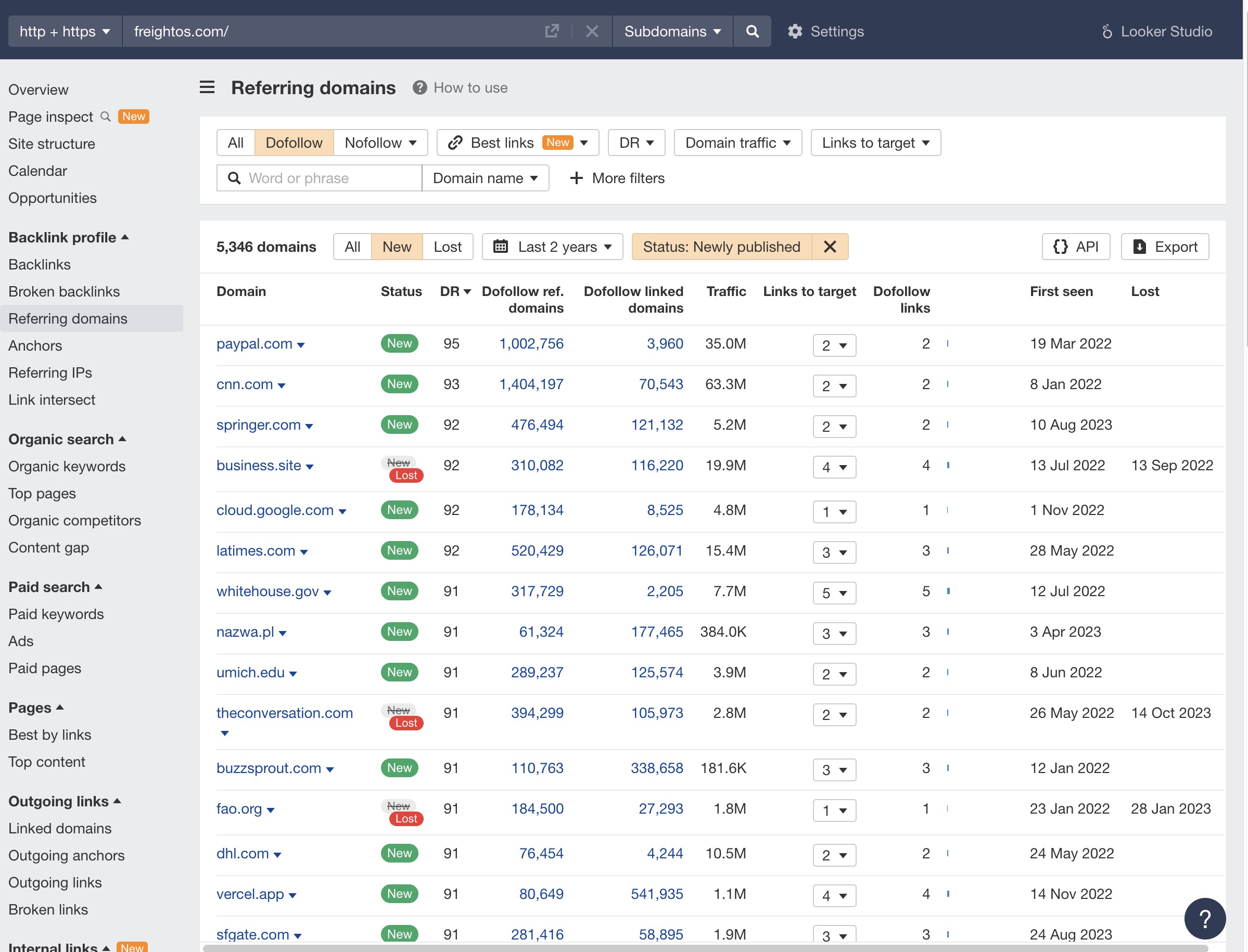The image size is (1248, 952).
Task: Open Looker Studio link
Action: point(1156,31)
